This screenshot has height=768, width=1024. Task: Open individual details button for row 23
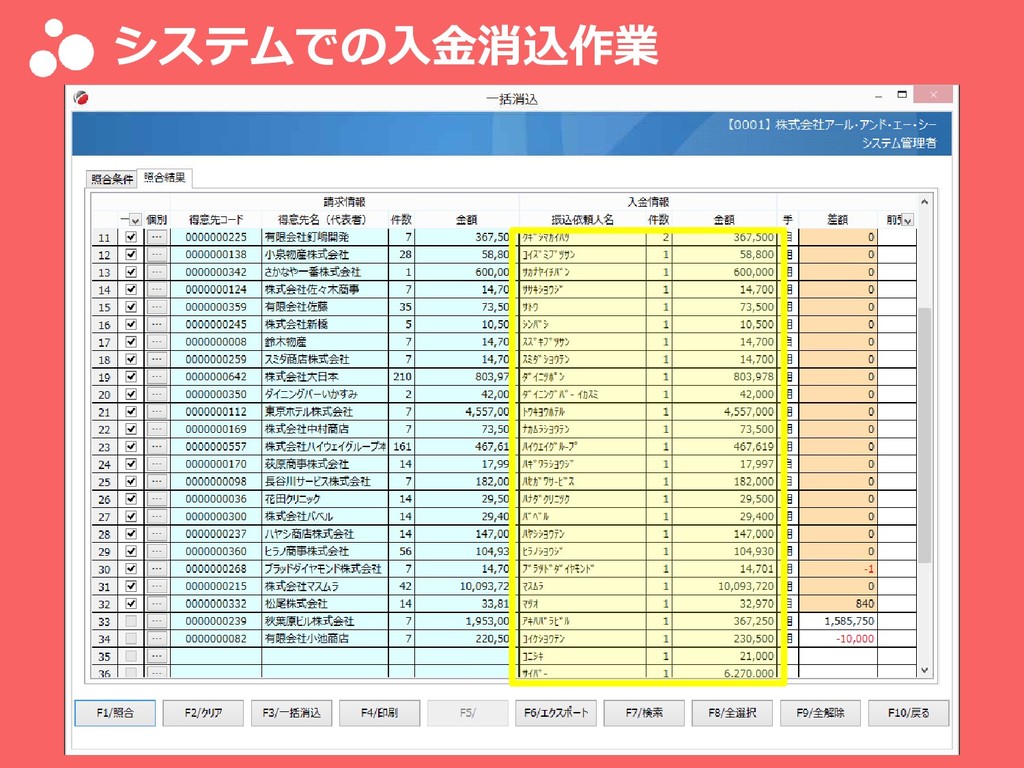click(156, 447)
